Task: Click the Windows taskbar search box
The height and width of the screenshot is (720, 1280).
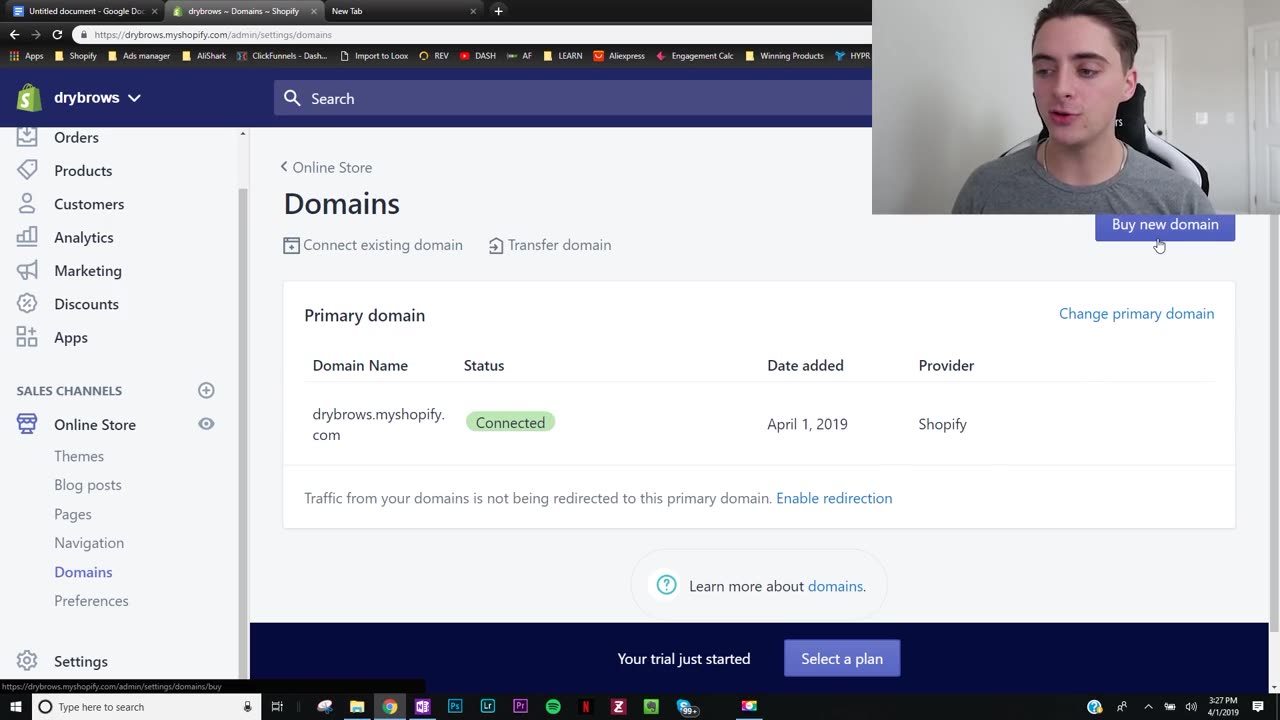Action: (x=145, y=707)
